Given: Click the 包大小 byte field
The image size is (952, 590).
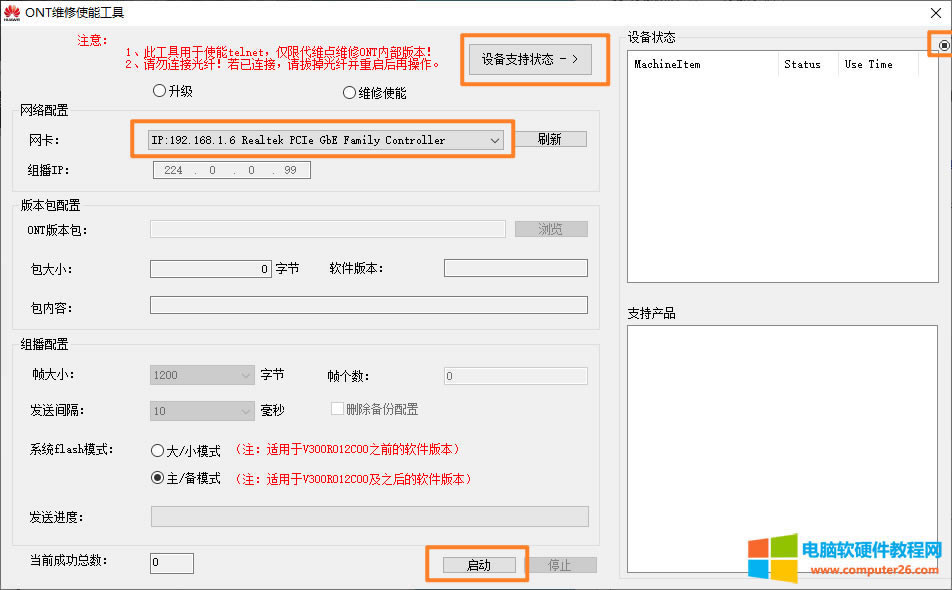Looking at the screenshot, I should [x=211, y=268].
